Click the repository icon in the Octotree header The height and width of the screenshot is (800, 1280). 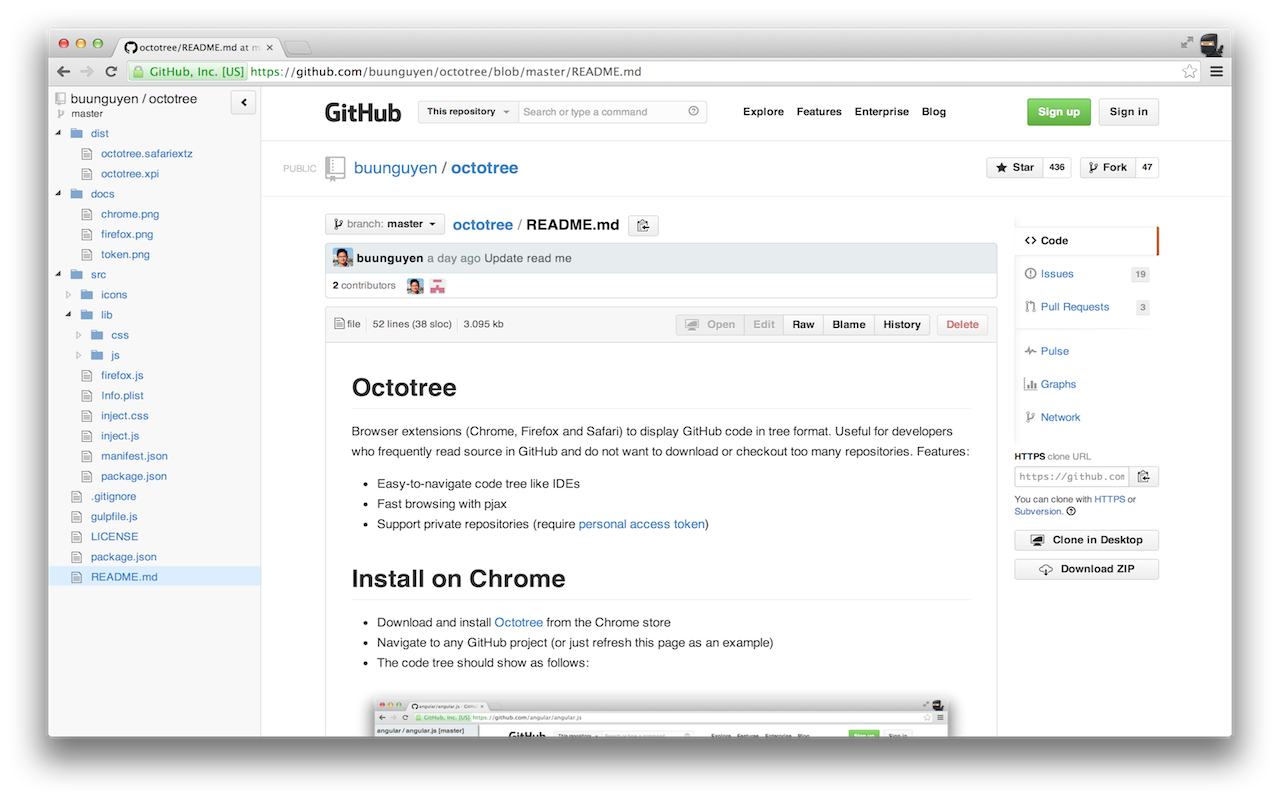[60, 99]
